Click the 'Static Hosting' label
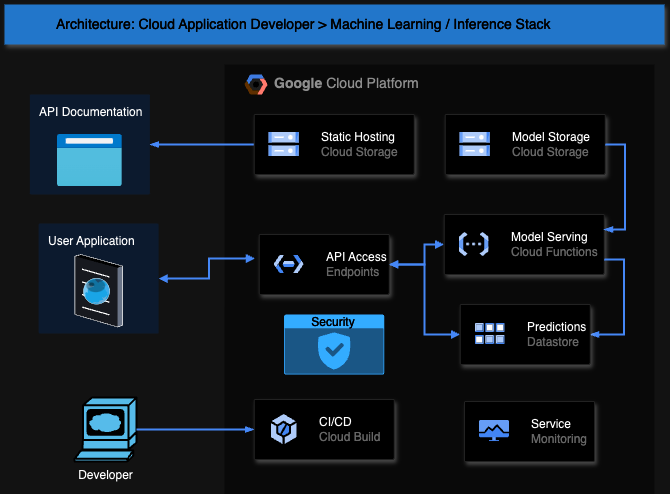The height and width of the screenshot is (494, 670). coord(358,137)
